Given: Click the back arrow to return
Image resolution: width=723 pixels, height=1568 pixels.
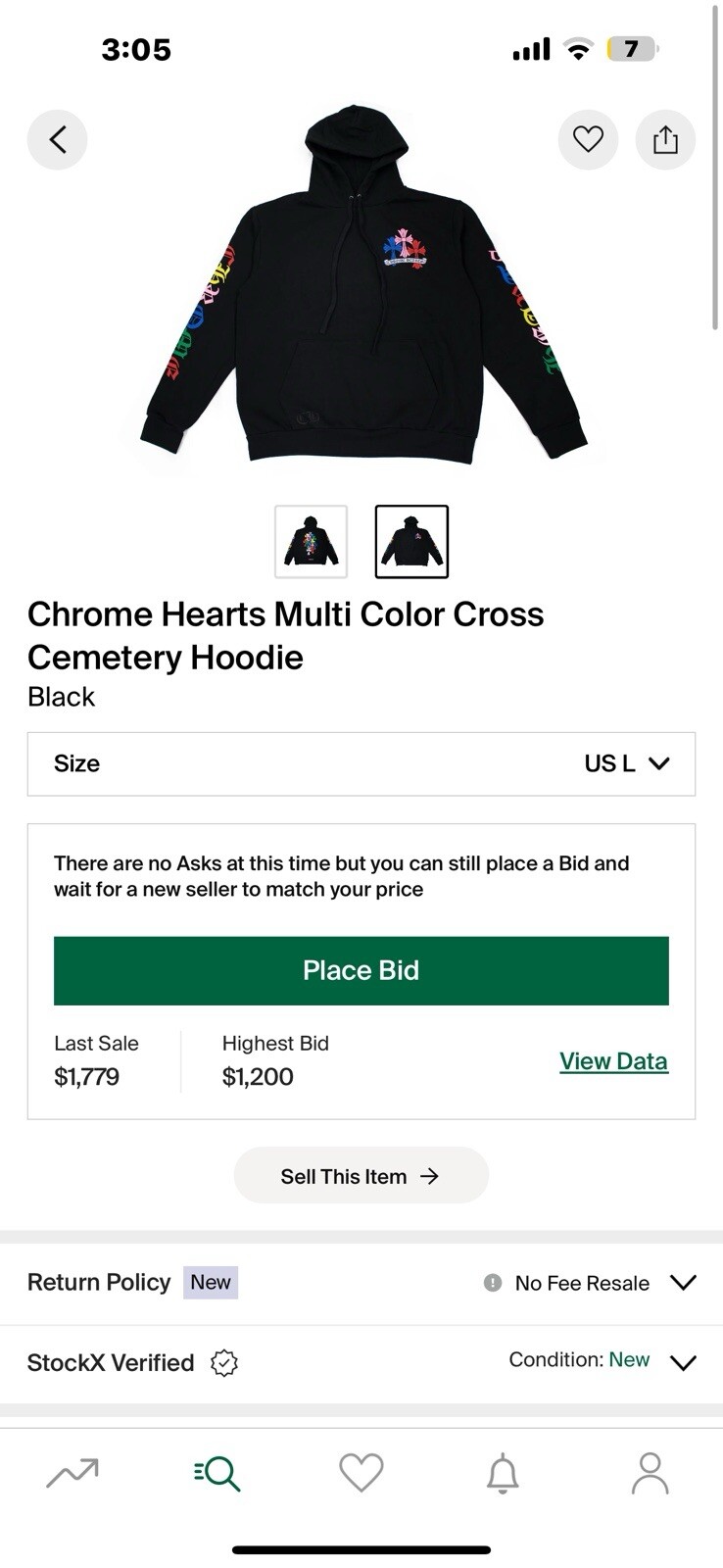Looking at the screenshot, I should (x=57, y=139).
